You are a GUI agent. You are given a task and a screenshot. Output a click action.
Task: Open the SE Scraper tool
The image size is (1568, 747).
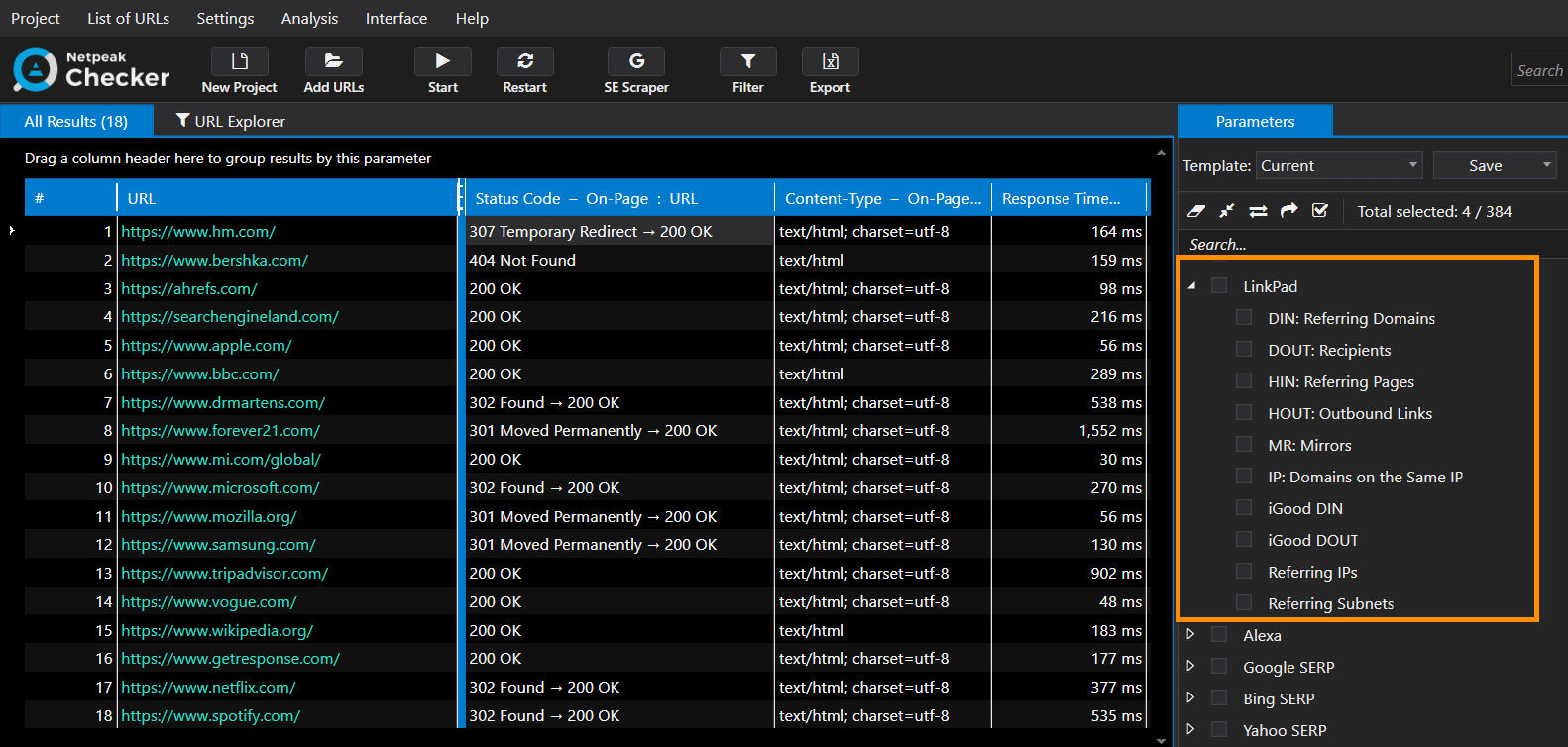tap(636, 71)
